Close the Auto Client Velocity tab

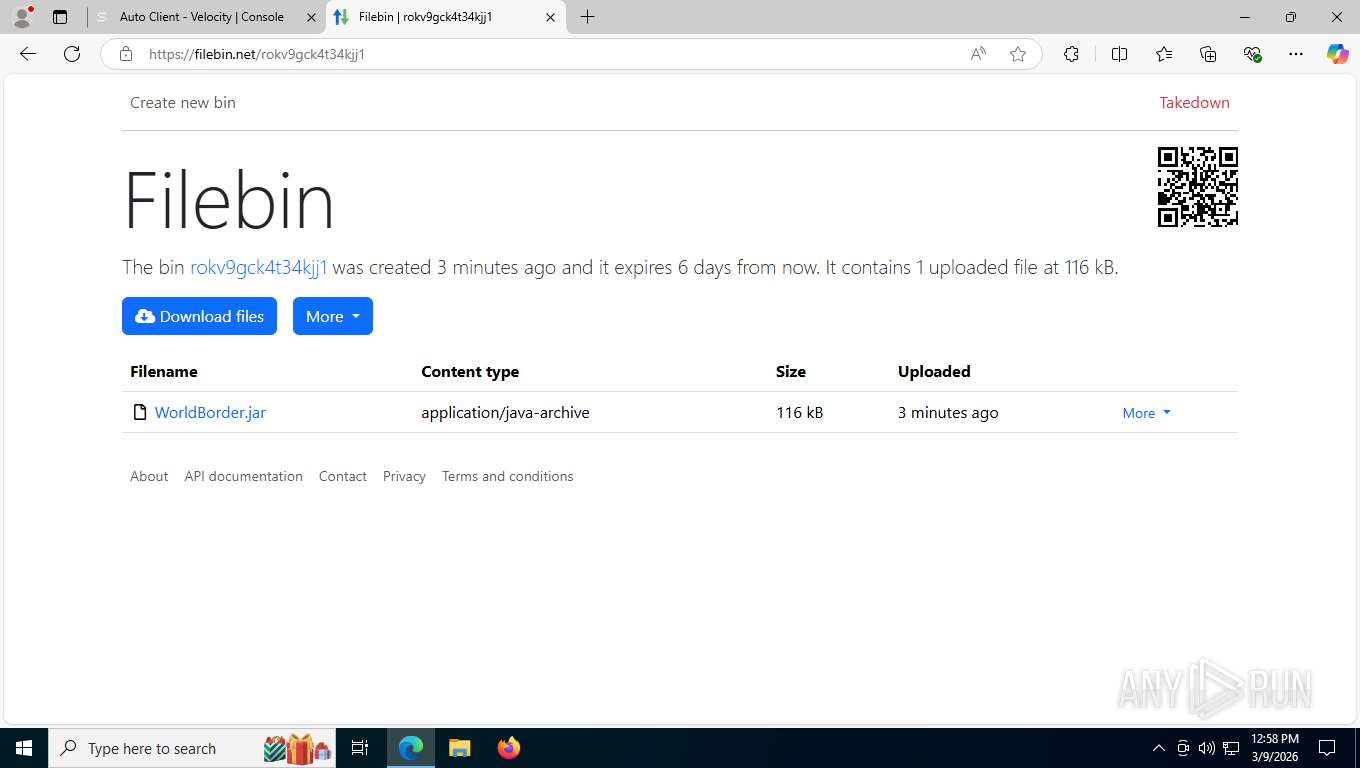[310, 17]
